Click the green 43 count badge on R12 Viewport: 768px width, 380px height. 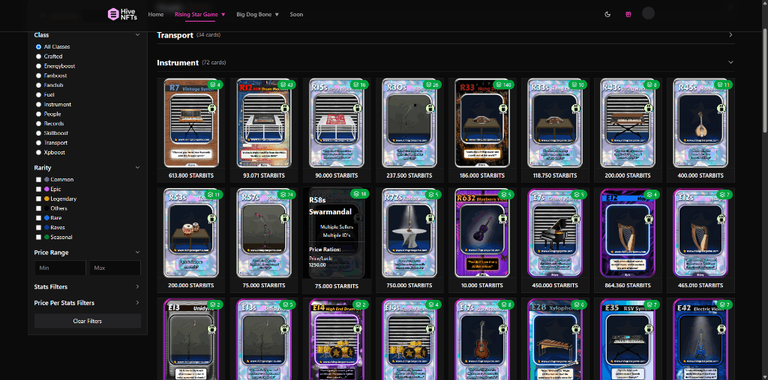[287, 85]
